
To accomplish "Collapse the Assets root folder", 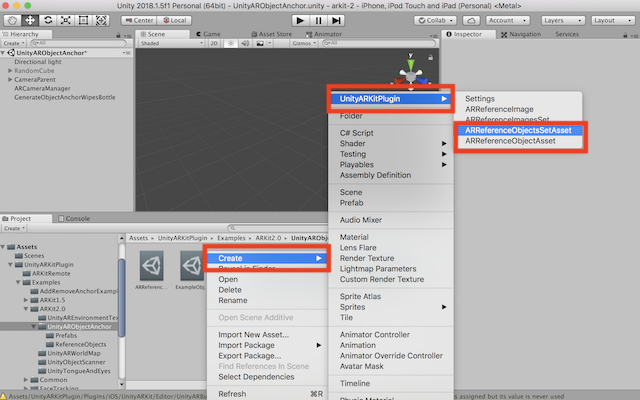I will point(3,247).
